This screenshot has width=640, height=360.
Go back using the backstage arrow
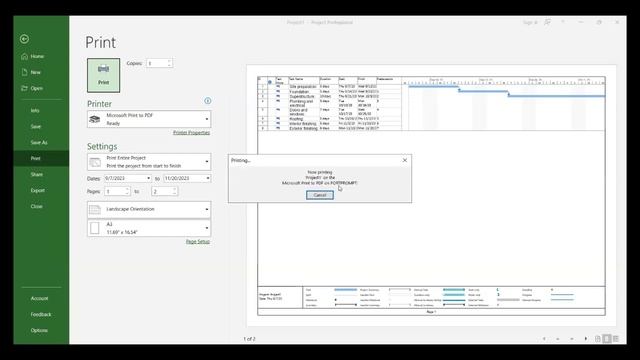tap(24, 39)
